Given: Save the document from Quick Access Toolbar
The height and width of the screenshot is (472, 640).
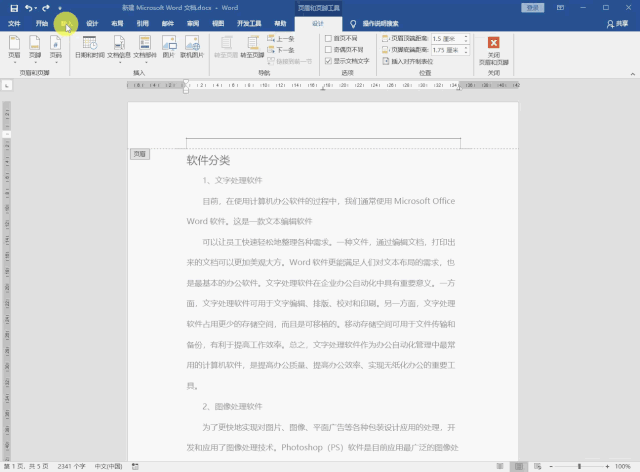Looking at the screenshot, I should coord(14,8).
